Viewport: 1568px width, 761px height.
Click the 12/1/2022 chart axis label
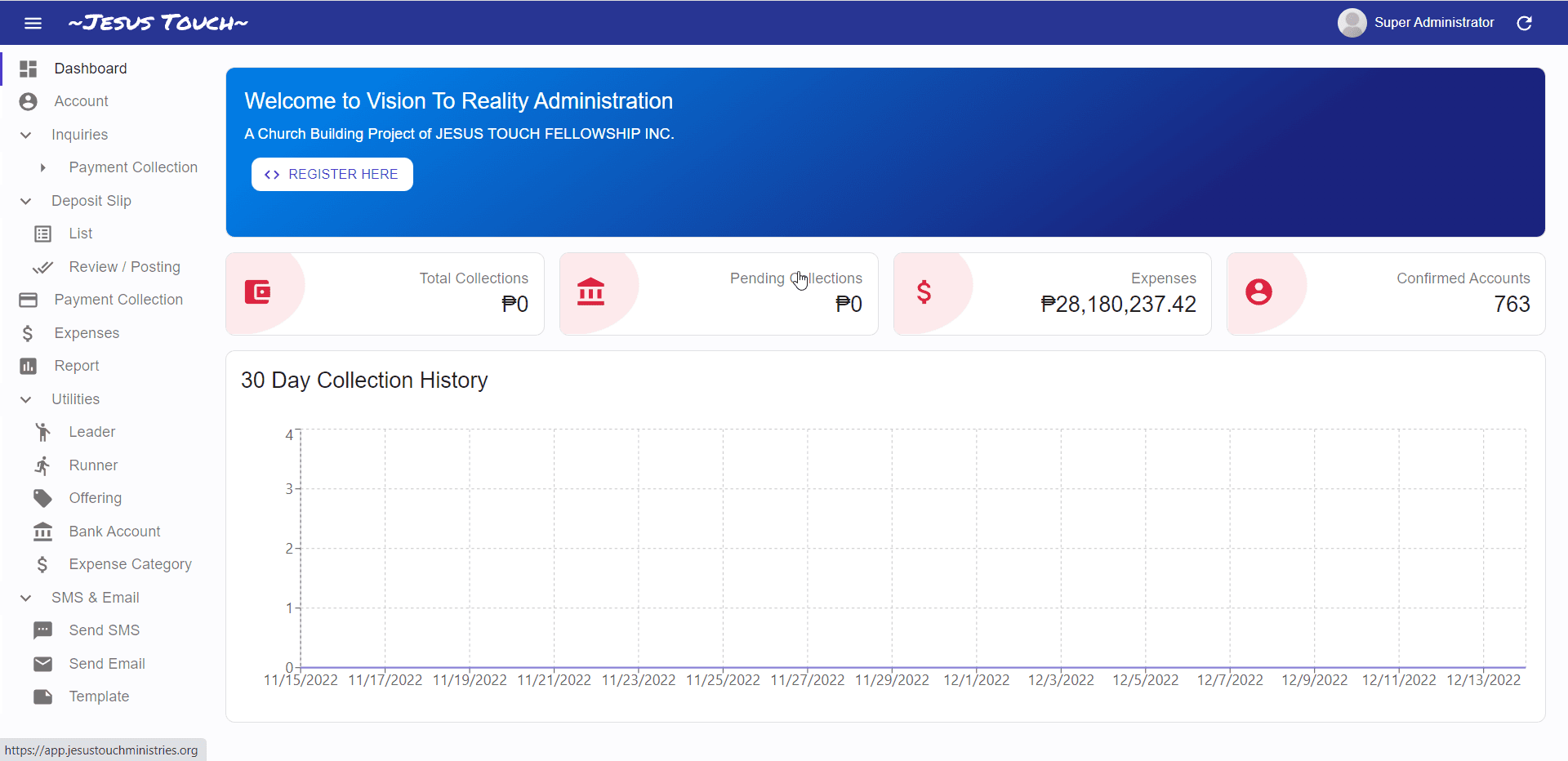[x=976, y=680]
